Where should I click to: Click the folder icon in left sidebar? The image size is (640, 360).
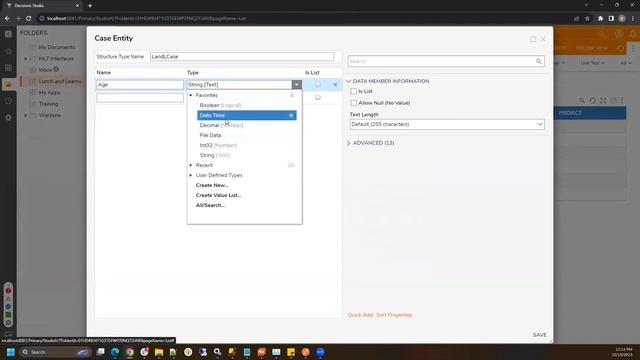[8, 84]
